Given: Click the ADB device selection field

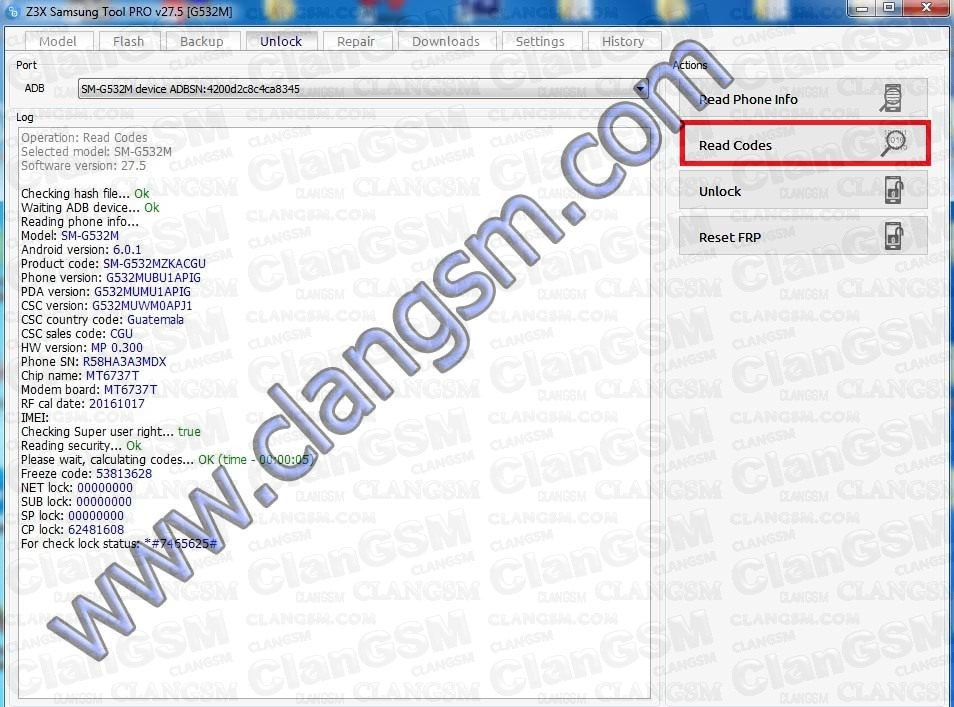Looking at the screenshot, I should pos(363,89).
